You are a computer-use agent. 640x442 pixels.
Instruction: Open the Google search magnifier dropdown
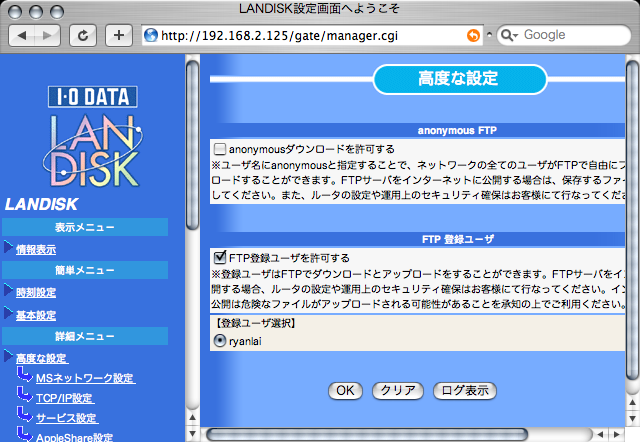point(509,36)
